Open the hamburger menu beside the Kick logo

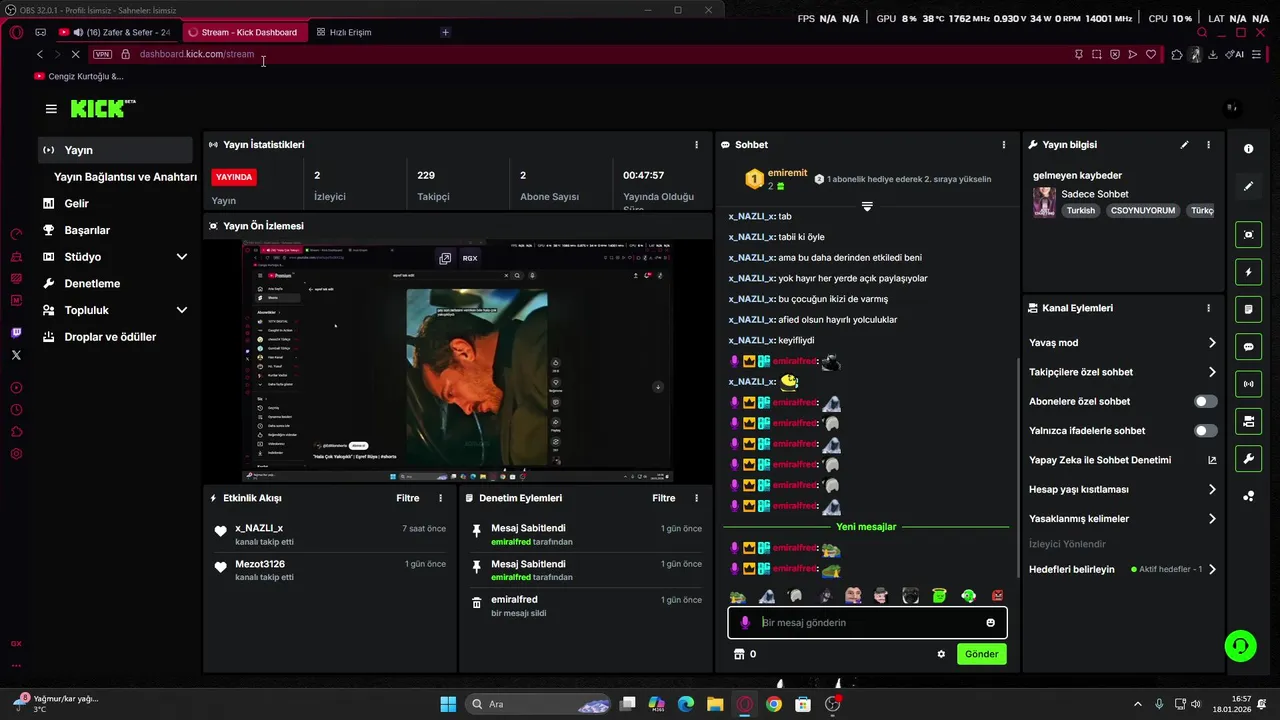pos(51,109)
